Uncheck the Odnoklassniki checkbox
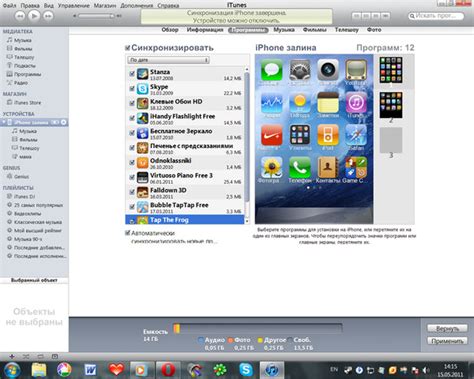Image resolution: width=474 pixels, height=379 pixels. (132, 163)
